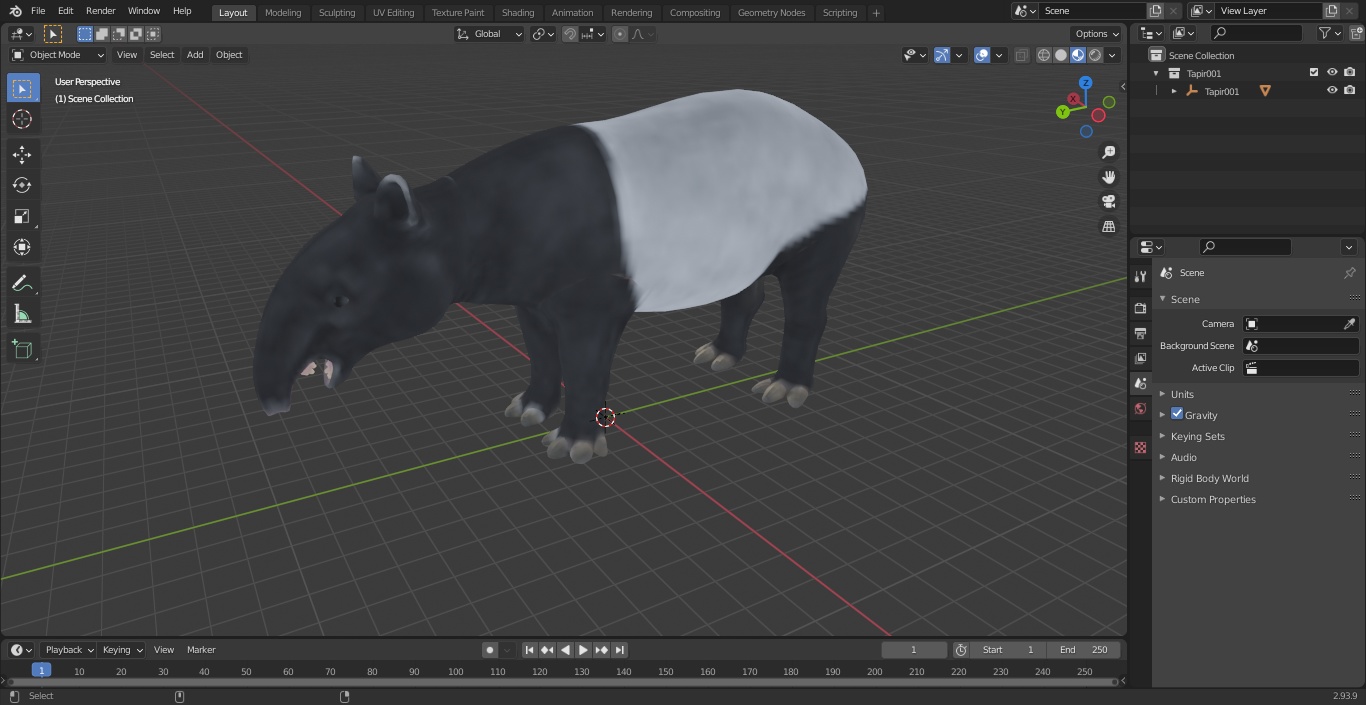
Task: Open the View Layer properties tab
Action: pos(1140,358)
